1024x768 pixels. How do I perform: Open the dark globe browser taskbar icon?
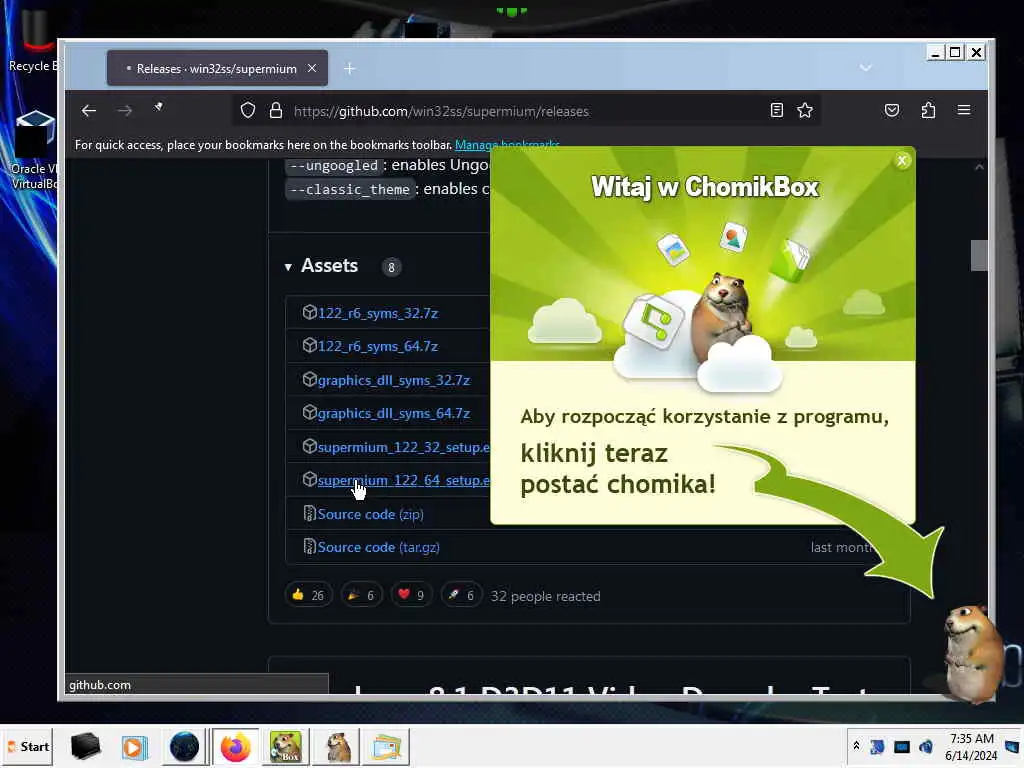pyautogui.click(x=184, y=746)
